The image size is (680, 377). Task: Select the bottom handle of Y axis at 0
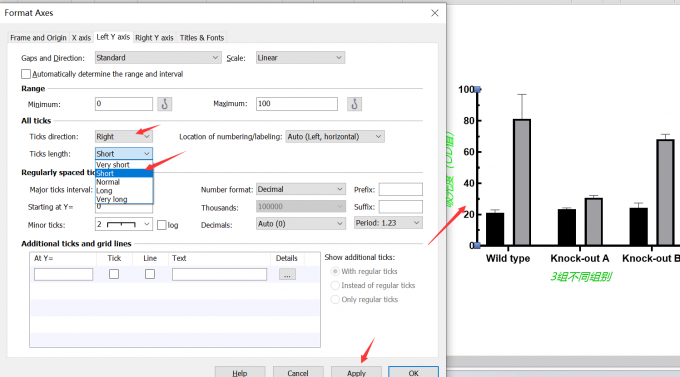[477, 246]
